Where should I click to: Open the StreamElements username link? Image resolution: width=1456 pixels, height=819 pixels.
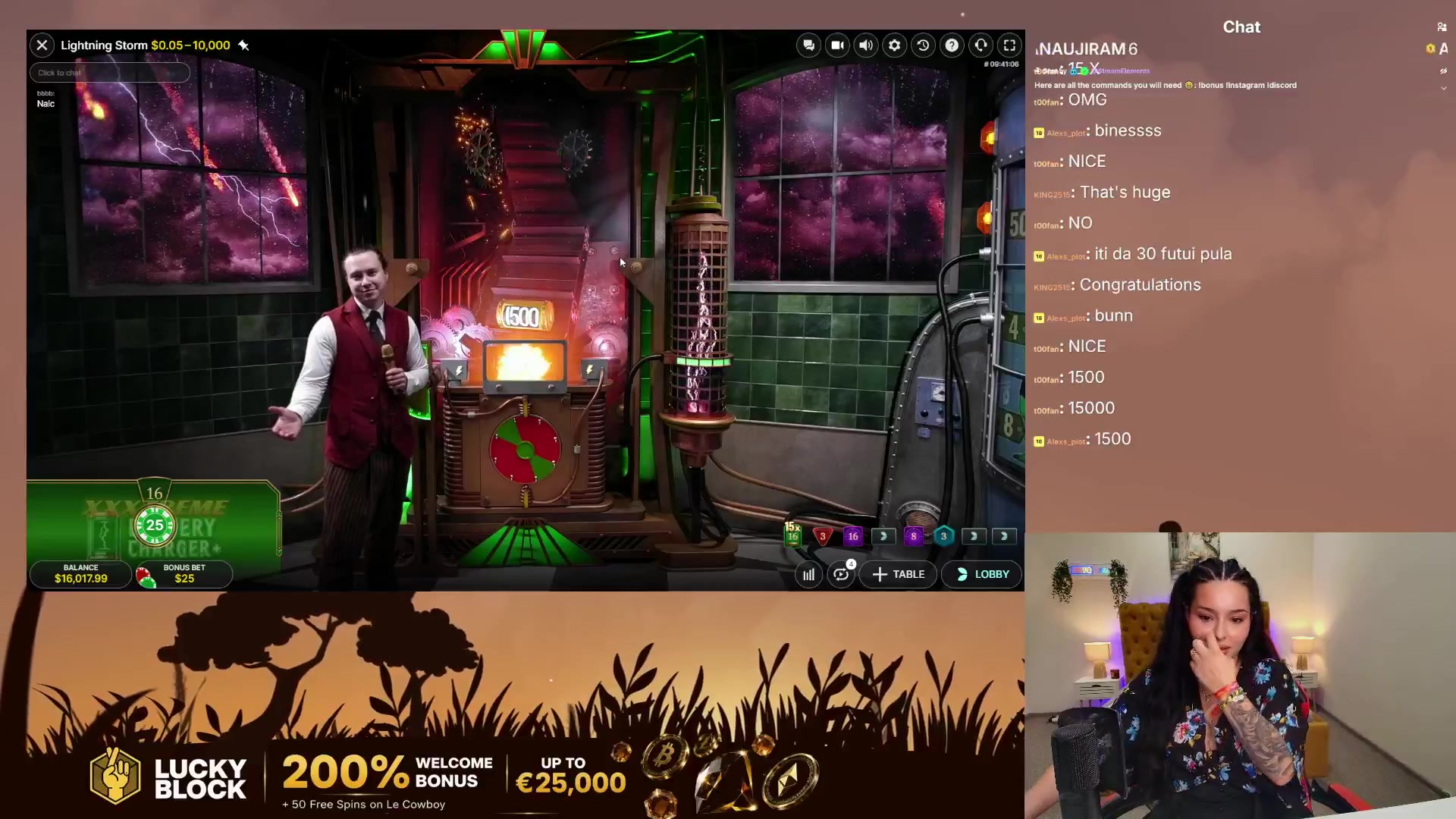(1123, 71)
